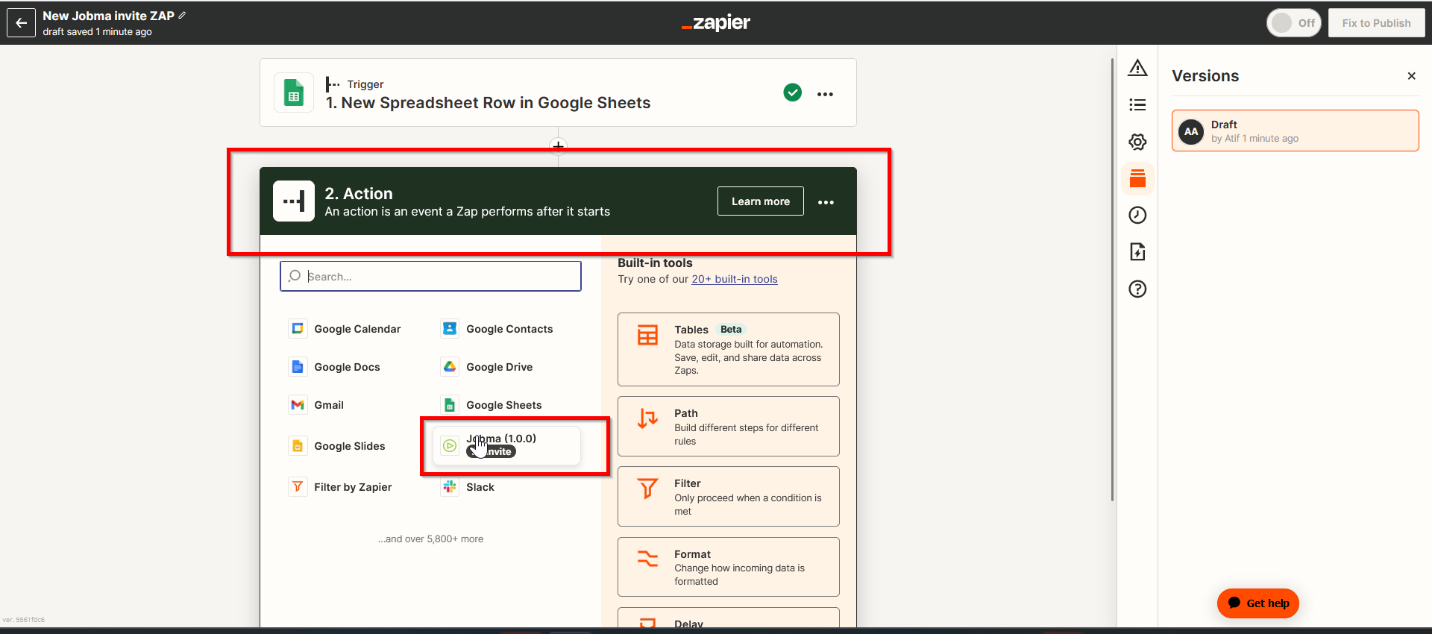
Task: Open the warning triangle sidebar icon
Action: [1137, 68]
